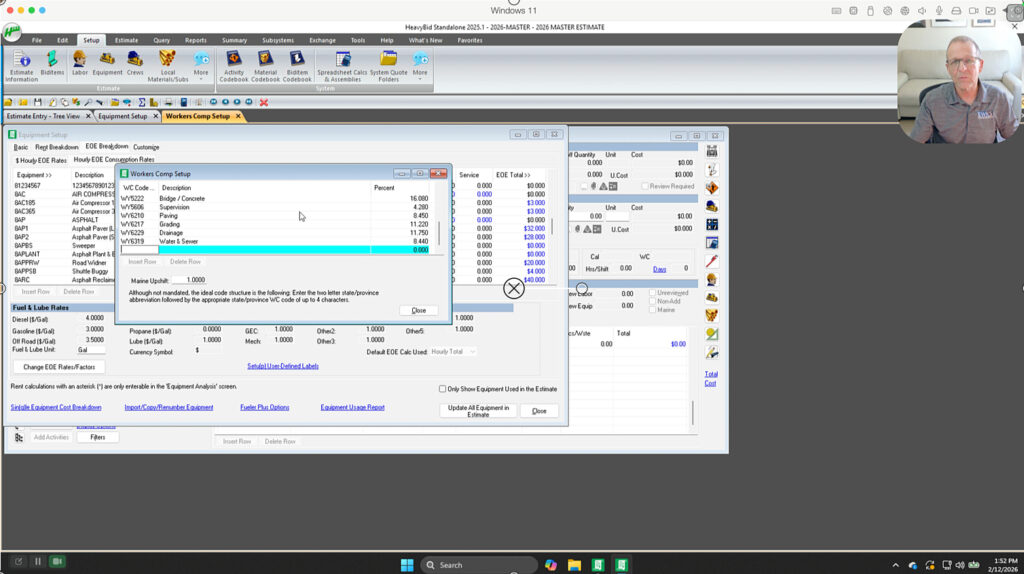Image resolution: width=1024 pixels, height=574 pixels.
Task: Open the Fueler Plus Options link
Action: click(265, 408)
